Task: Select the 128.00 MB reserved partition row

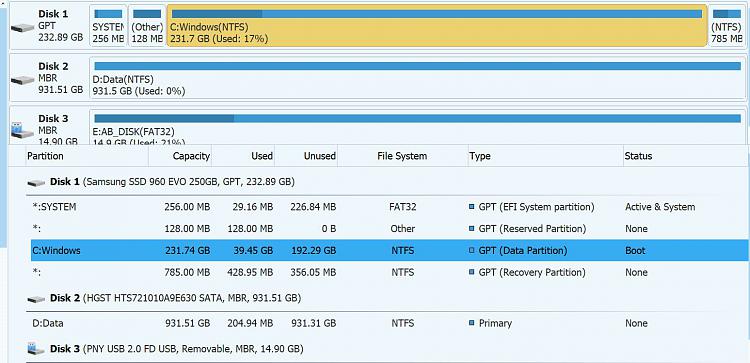Action: (389, 229)
